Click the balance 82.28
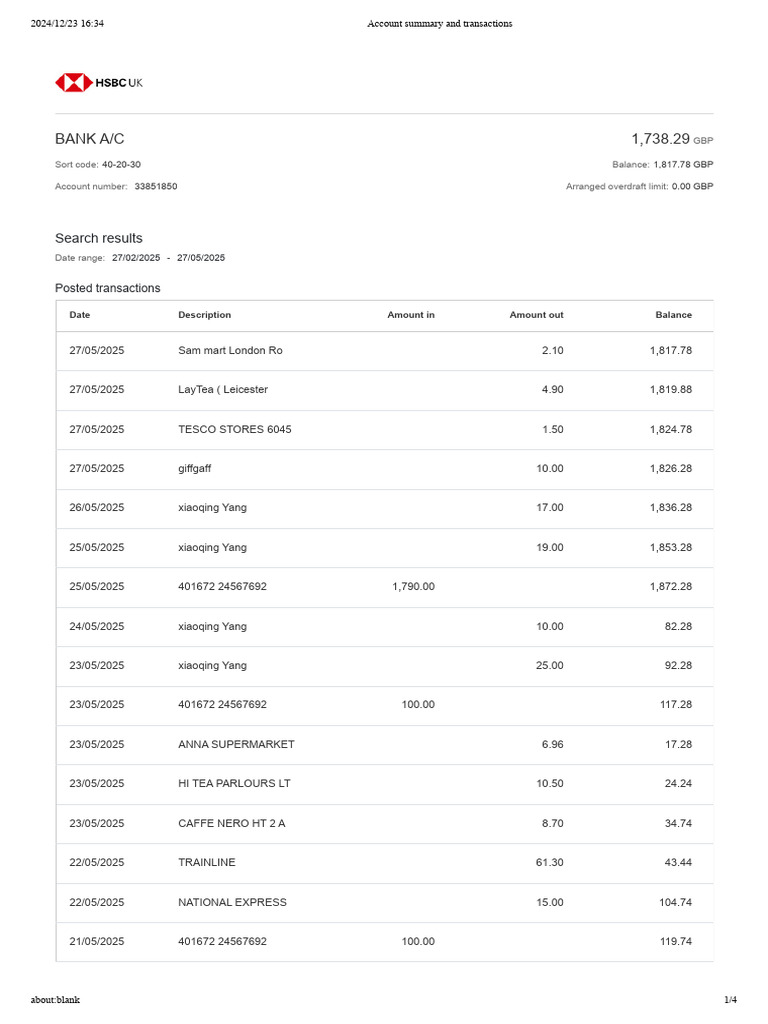Viewport: 768px width, 1024px height. pos(679,627)
